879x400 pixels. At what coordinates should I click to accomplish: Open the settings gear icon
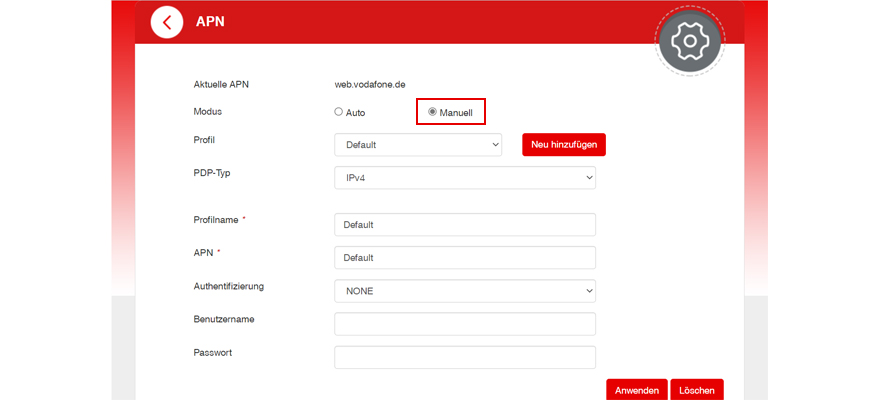click(x=689, y=41)
